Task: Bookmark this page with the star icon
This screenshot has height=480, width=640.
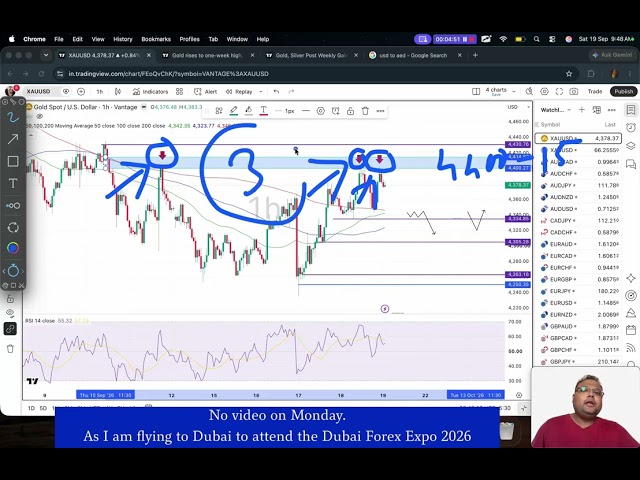Action: [569, 73]
